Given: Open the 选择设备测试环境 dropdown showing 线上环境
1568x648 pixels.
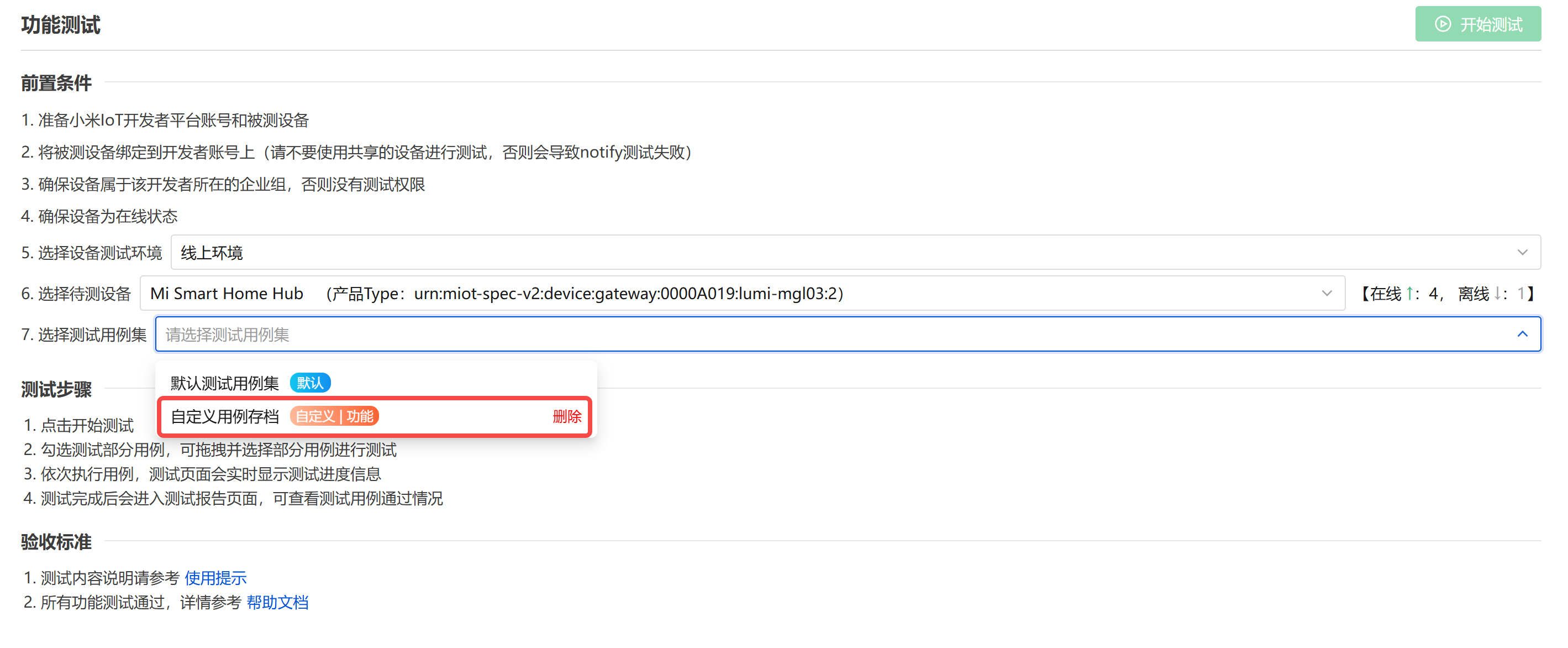Looking at the screenshot, I should tap(855, 252).
